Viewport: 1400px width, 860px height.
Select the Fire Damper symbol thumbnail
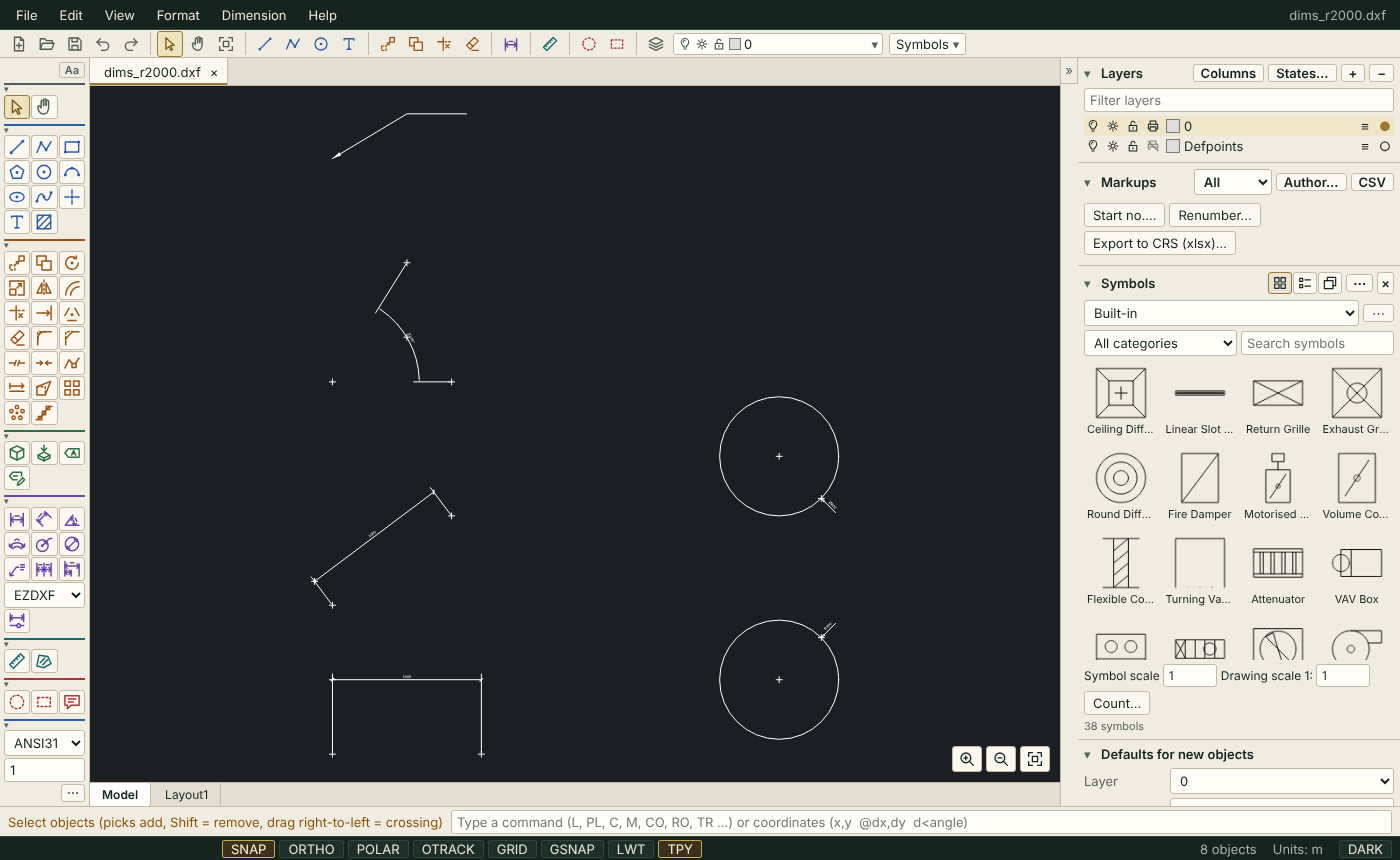pyautogui.click(x=1200, y=486)
